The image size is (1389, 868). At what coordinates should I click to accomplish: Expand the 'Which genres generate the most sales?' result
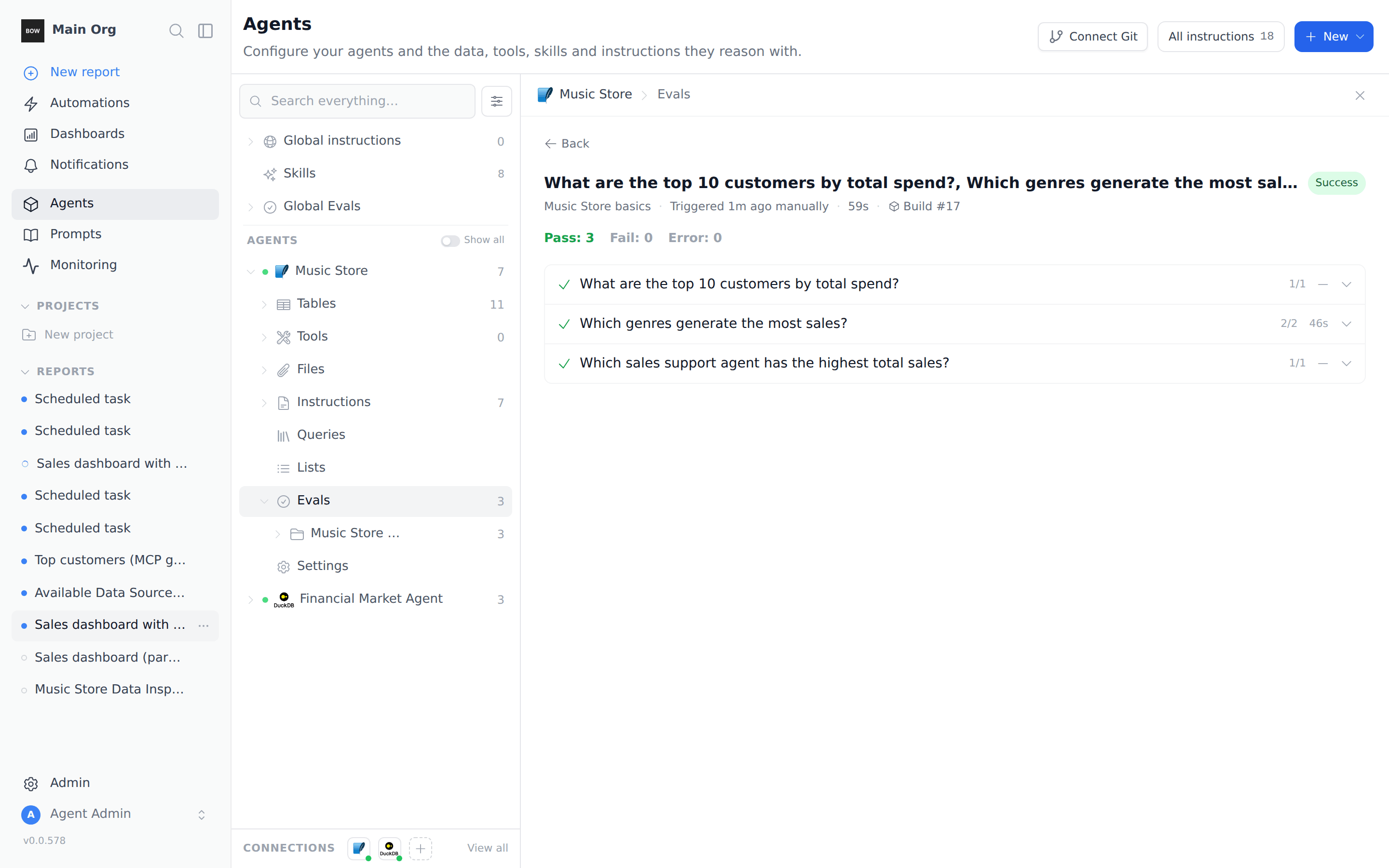click(1346, 324)
